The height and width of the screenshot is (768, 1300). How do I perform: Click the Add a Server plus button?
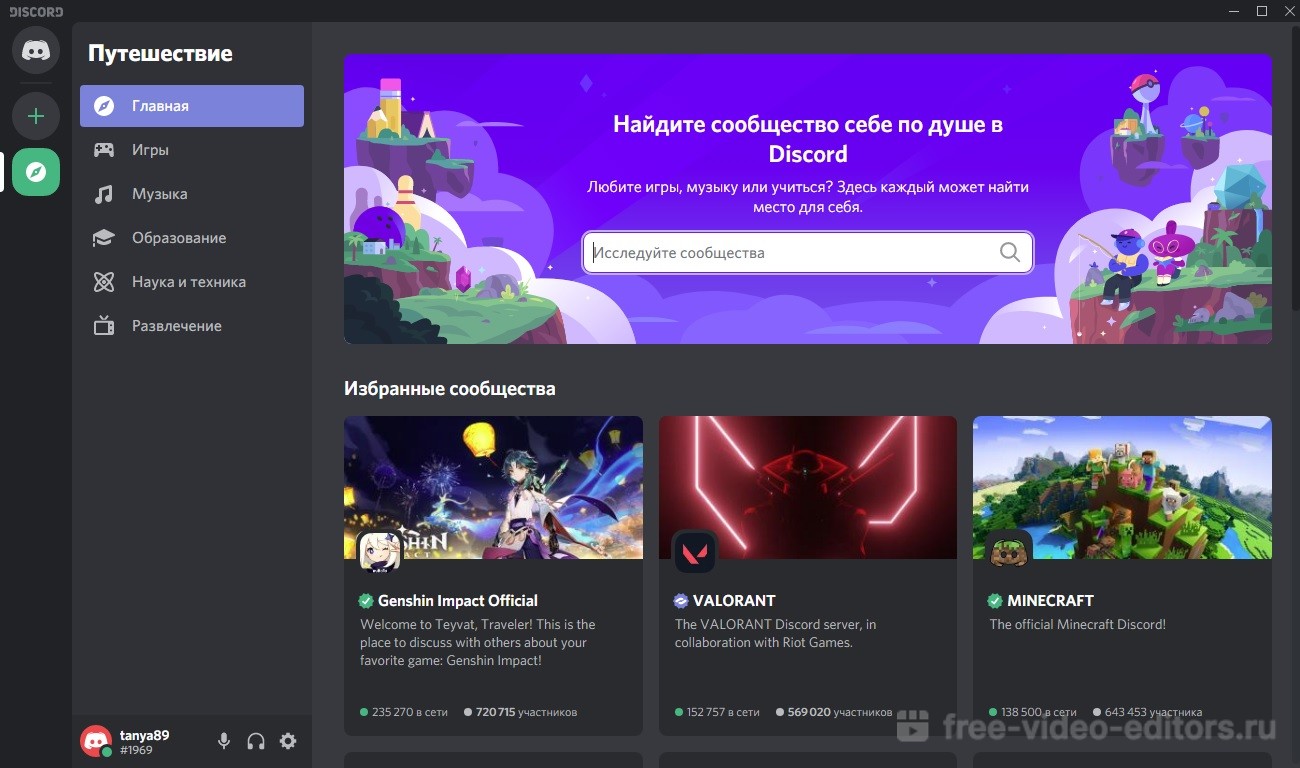(x=36, y=116)
